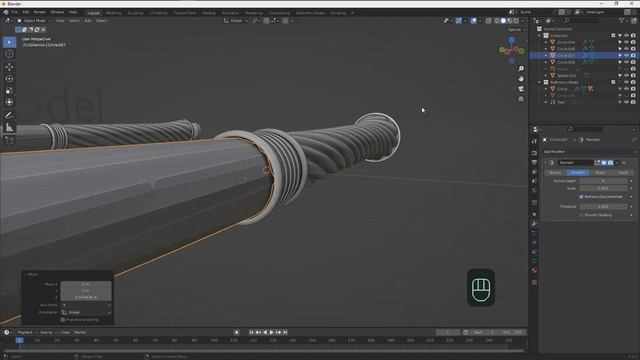640x360 pixels.
Task: Hide Circle.007 with its eye icon
Action: tap(627, 56)
